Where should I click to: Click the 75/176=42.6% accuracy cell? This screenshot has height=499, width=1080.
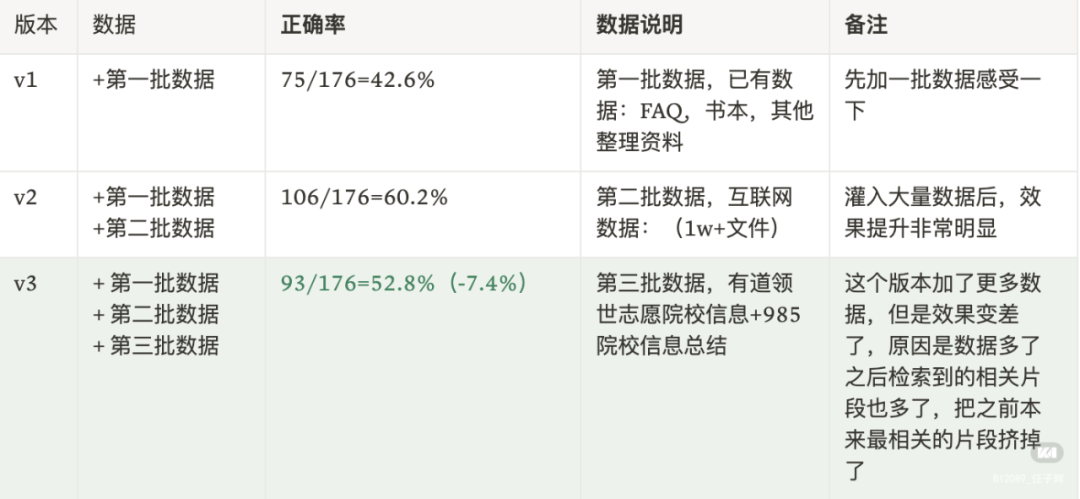(x=358, y=80)
